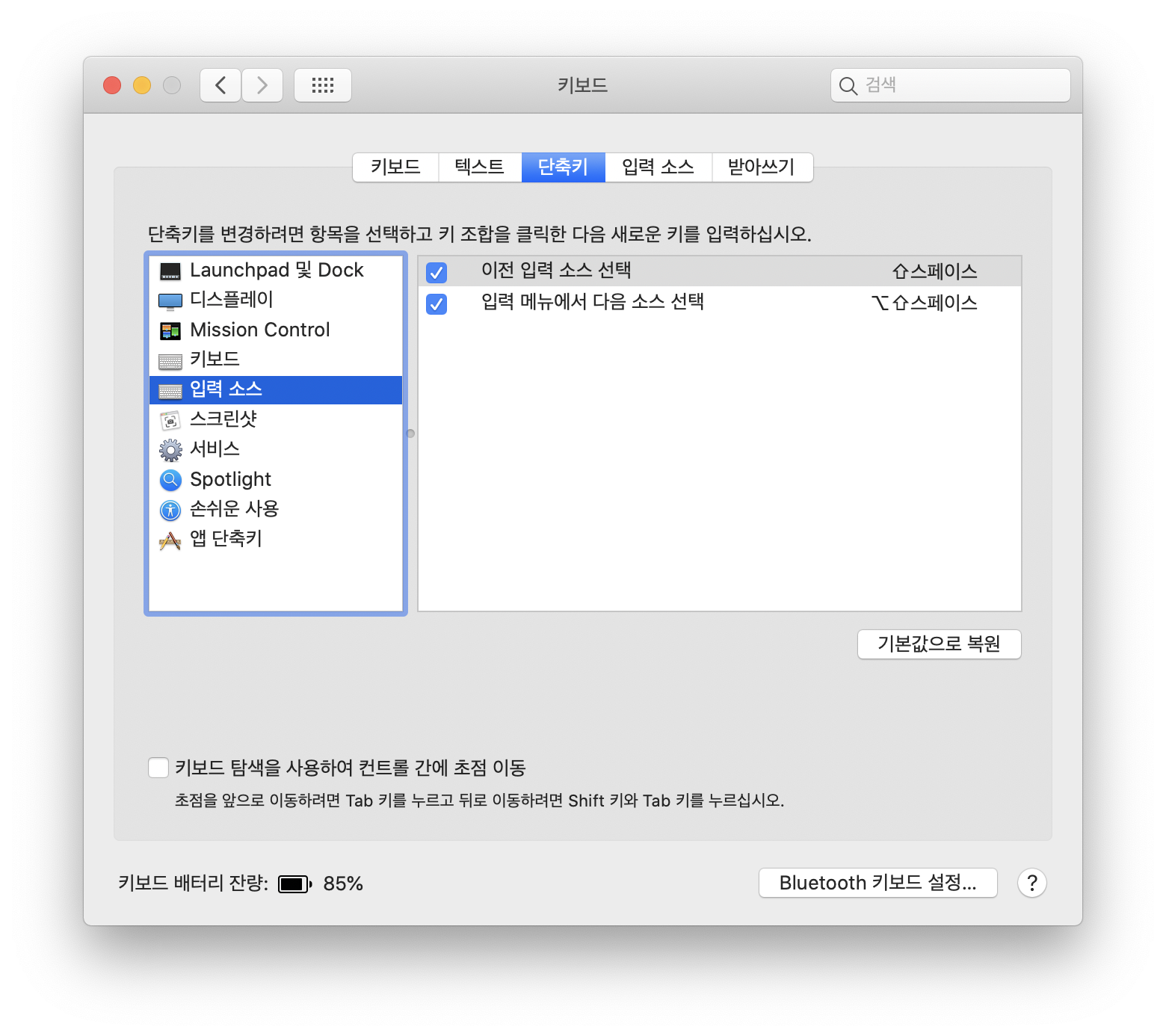The width and height of the screenshot is (1166, 1036).
Task: Click the 디스플레이 monitor icon
Action: pos(170,301)
